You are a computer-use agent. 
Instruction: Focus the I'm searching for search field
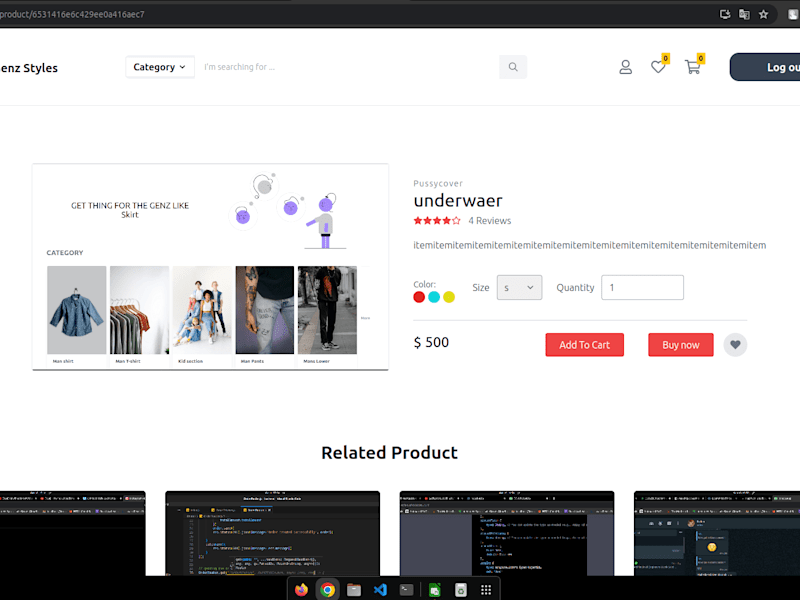347,67
